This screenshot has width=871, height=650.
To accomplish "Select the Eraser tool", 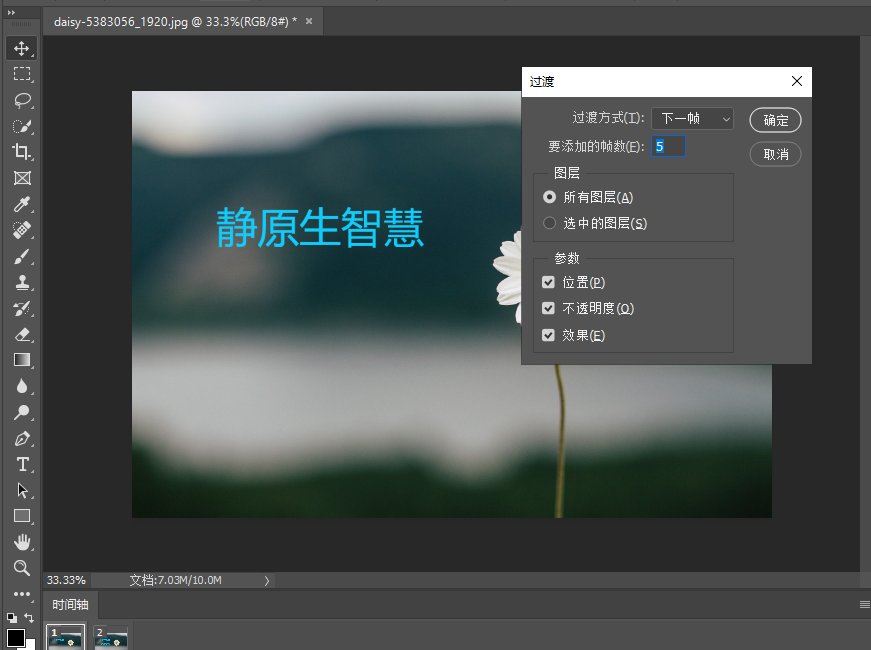I will click(22, 334).
